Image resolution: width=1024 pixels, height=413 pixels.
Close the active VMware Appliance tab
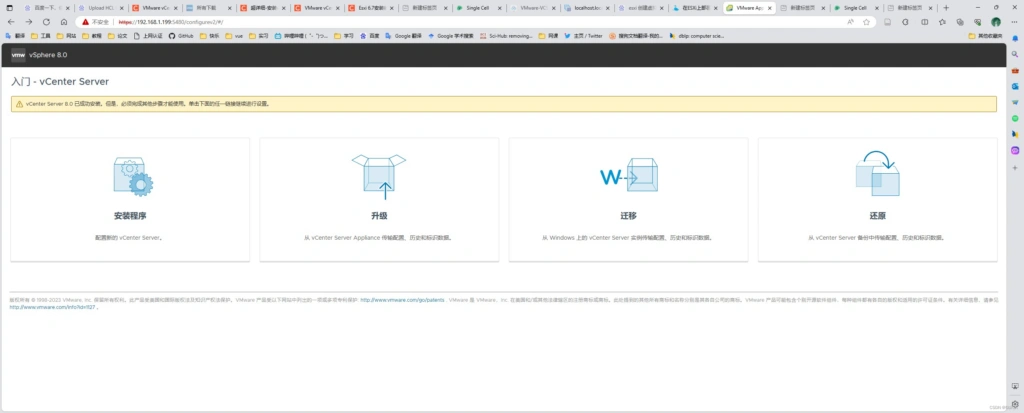(769, 8)
